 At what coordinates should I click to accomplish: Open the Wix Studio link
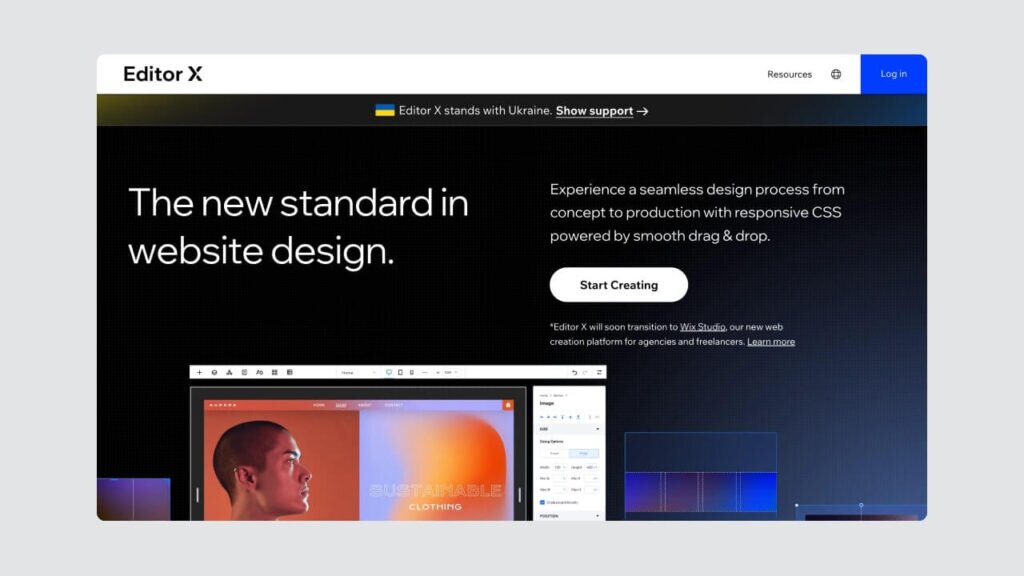coord(702,327)
